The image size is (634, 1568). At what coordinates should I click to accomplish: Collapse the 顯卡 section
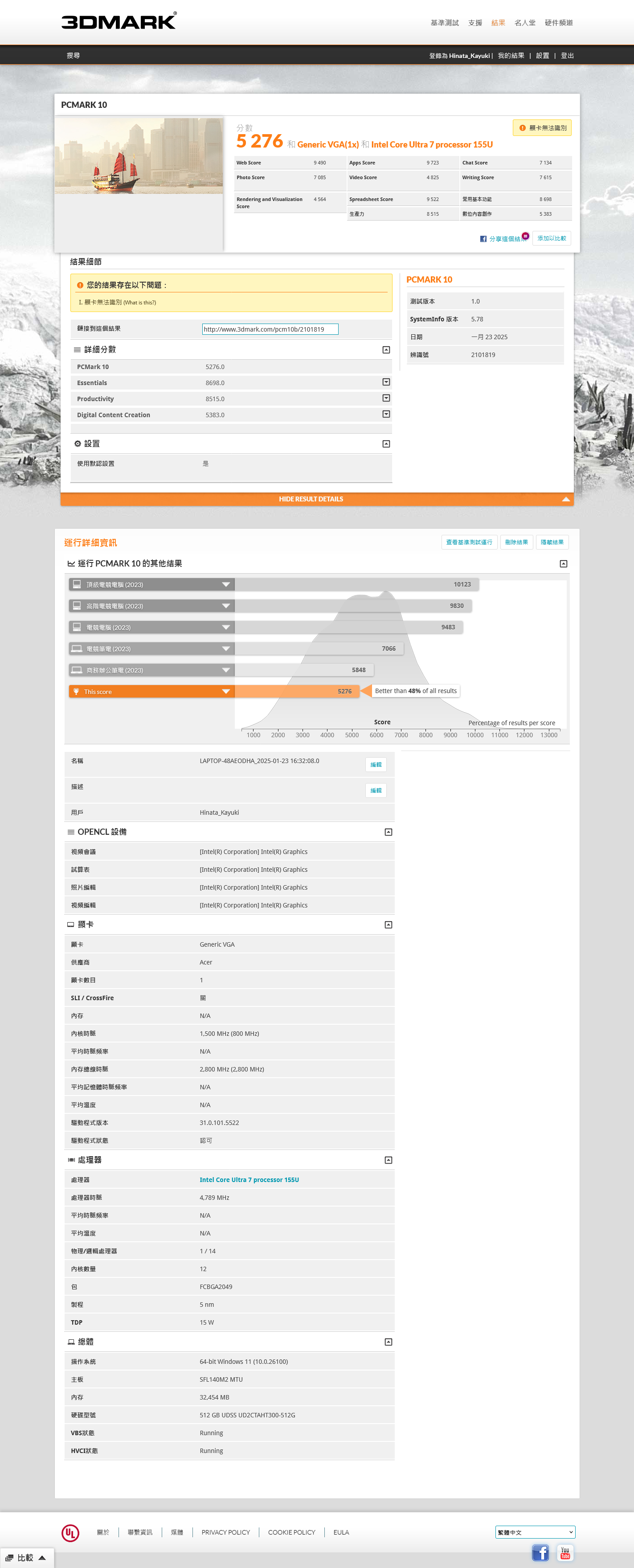388,924
